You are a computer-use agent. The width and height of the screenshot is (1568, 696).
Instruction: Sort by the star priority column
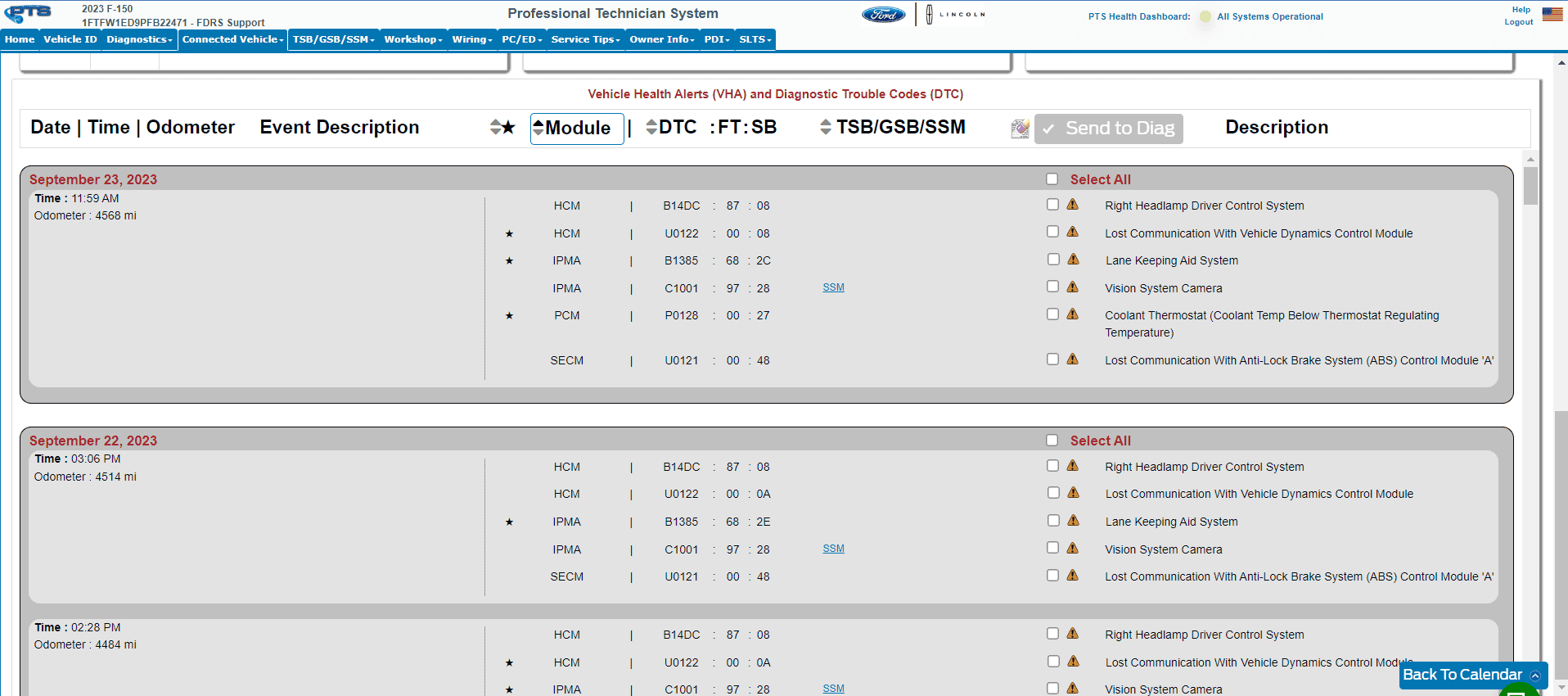coord(502,128)
